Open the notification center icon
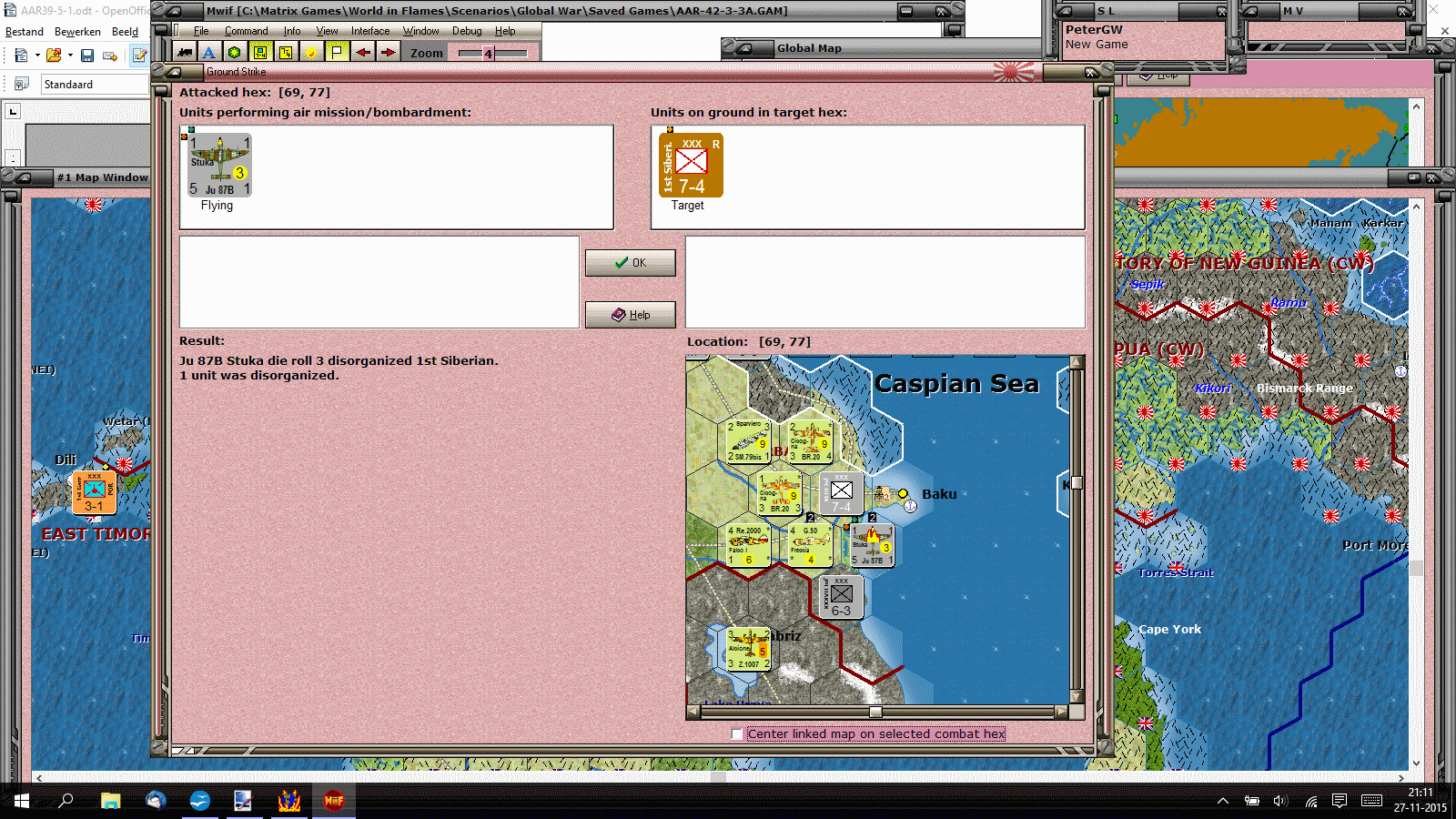Screen dimensions: 1456x819 click(x=1340, y=801)
